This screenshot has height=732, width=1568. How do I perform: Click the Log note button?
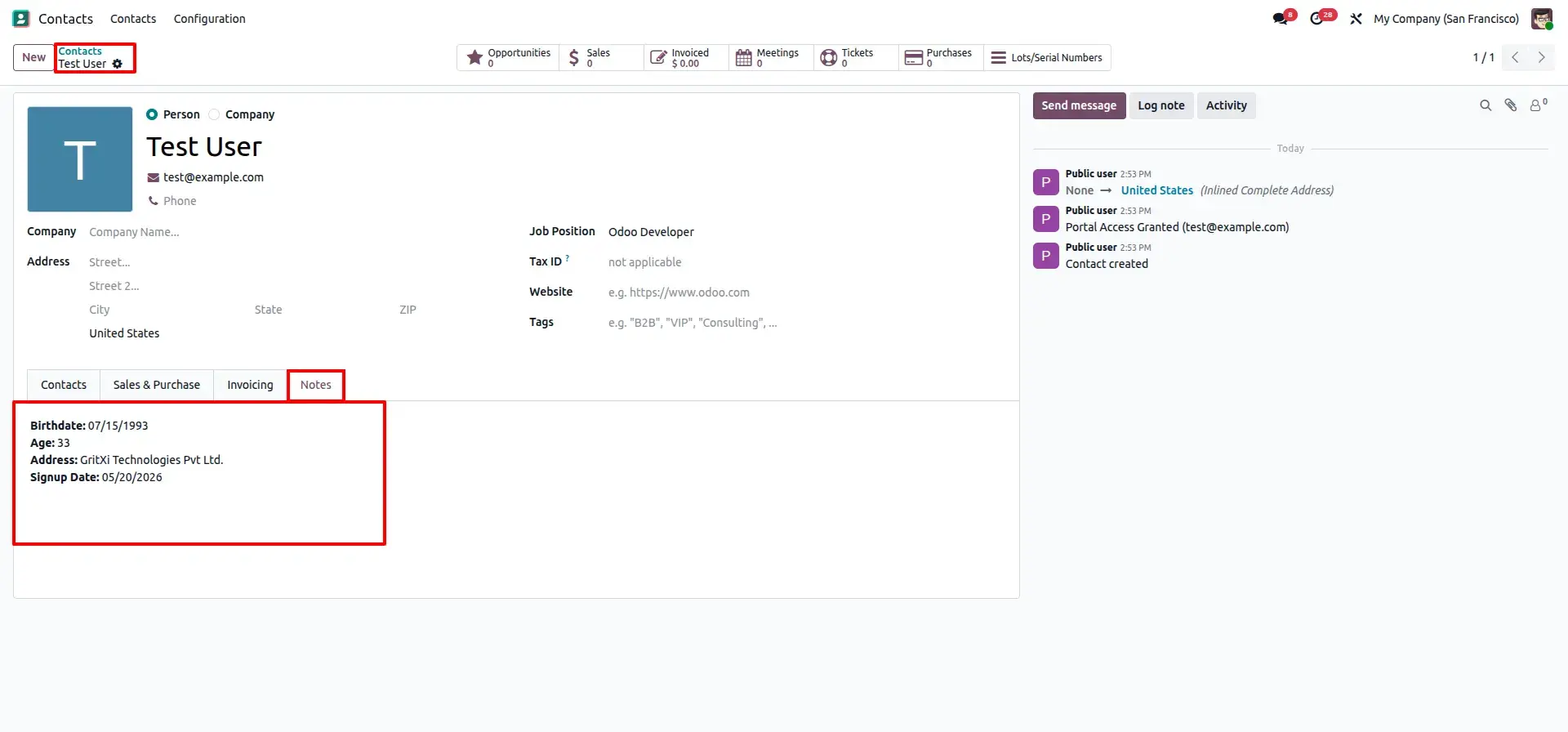(1160, 105)
